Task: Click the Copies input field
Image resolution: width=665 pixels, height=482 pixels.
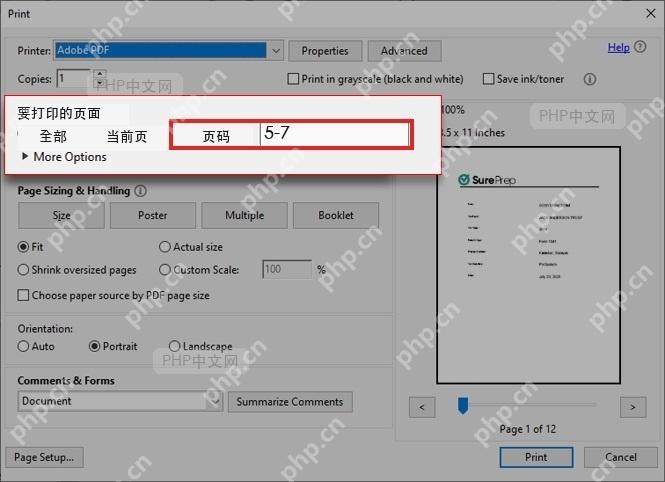Action: 74,79
